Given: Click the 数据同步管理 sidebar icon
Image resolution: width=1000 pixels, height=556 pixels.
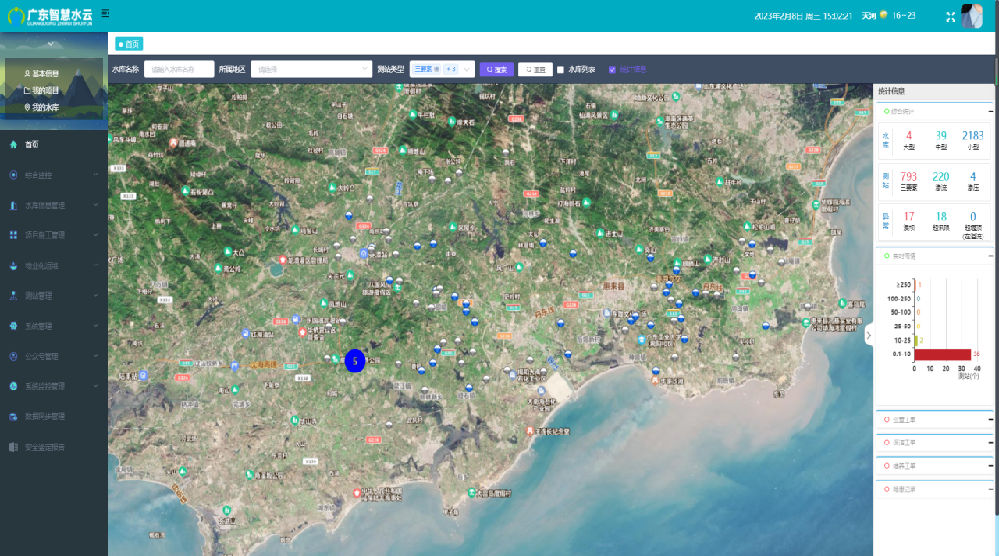Looking at the screenshot, I should click(13, 416).
